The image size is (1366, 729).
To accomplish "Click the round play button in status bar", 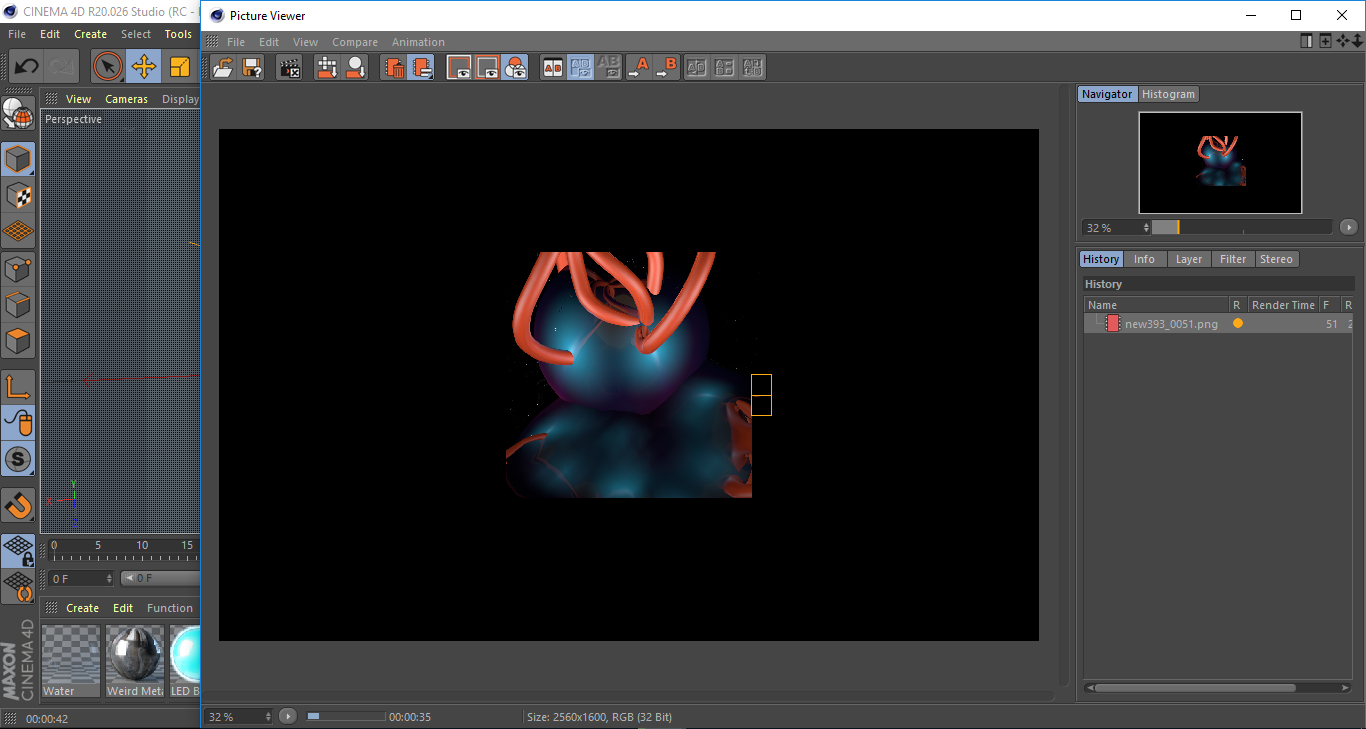I will tap(288, 716).
